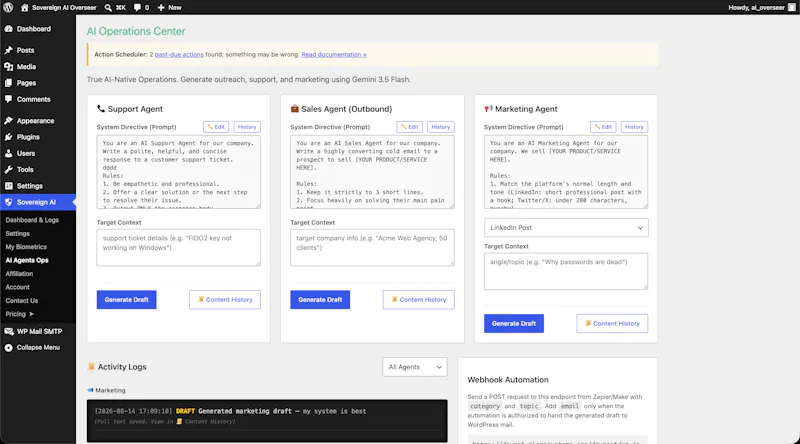This screenshot has height=444, width=800.
Task: Click the Webhook Automation heading
Action: [508, 380]
